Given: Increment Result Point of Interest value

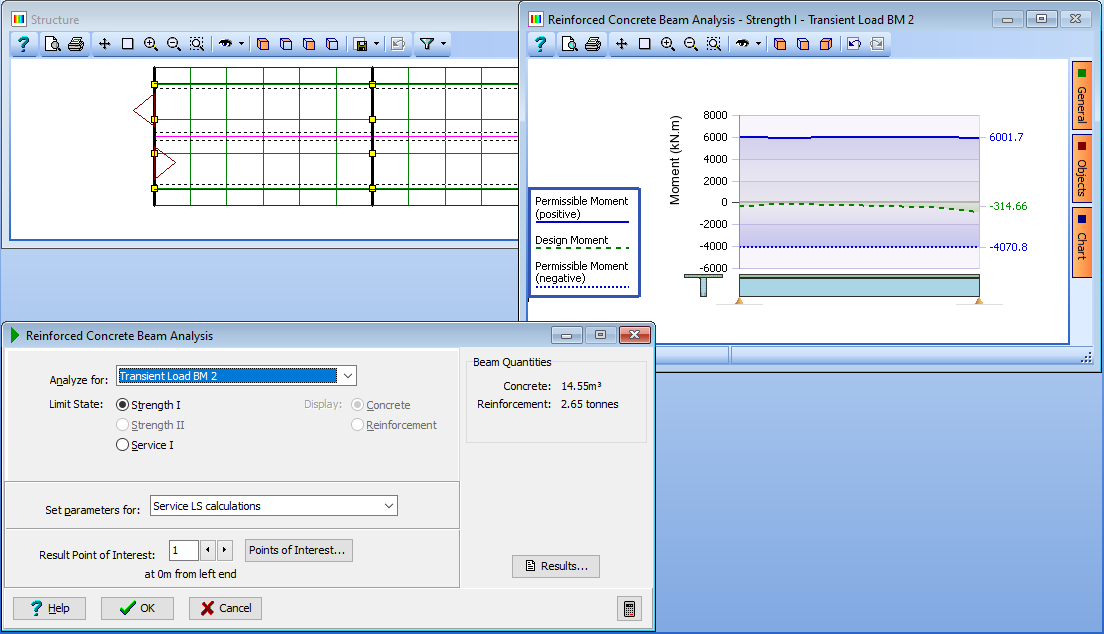Looking at the screenshot, I should (x=223, y=549).
